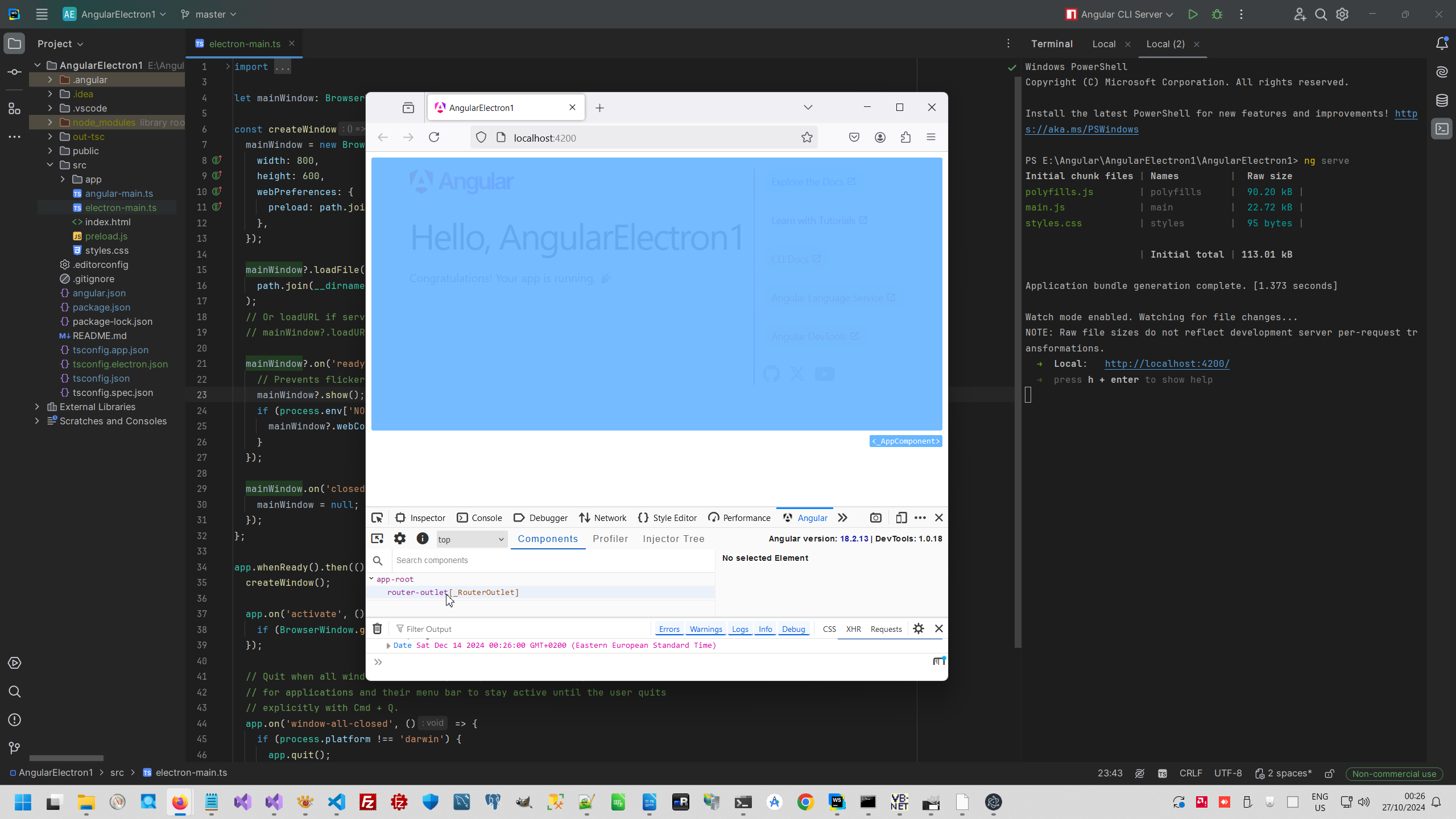Run Angular CLI Server with the play icon
Screen dimensions: 1456x819
[1193, 14]
